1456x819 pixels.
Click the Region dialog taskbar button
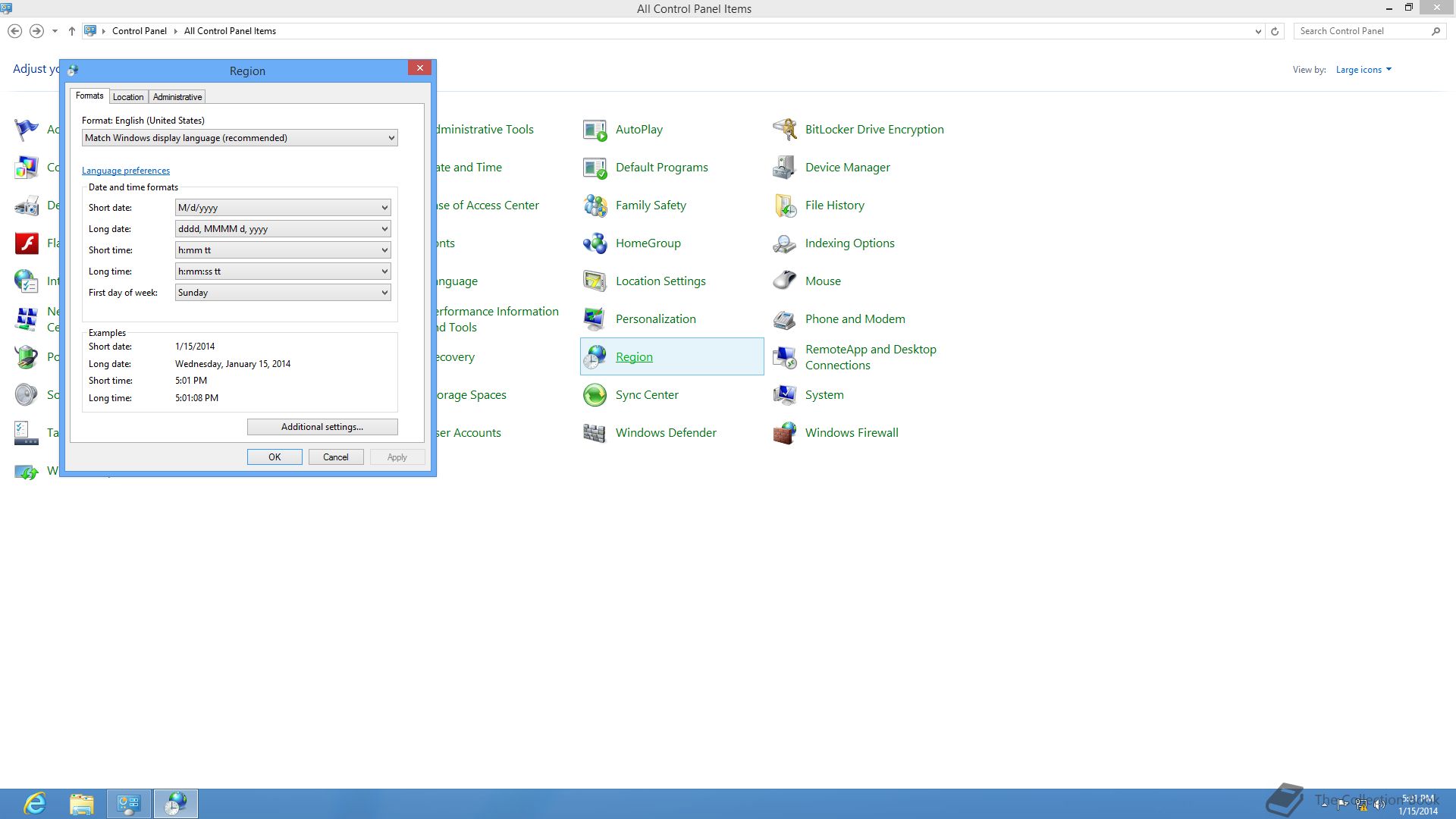point(176,804)
